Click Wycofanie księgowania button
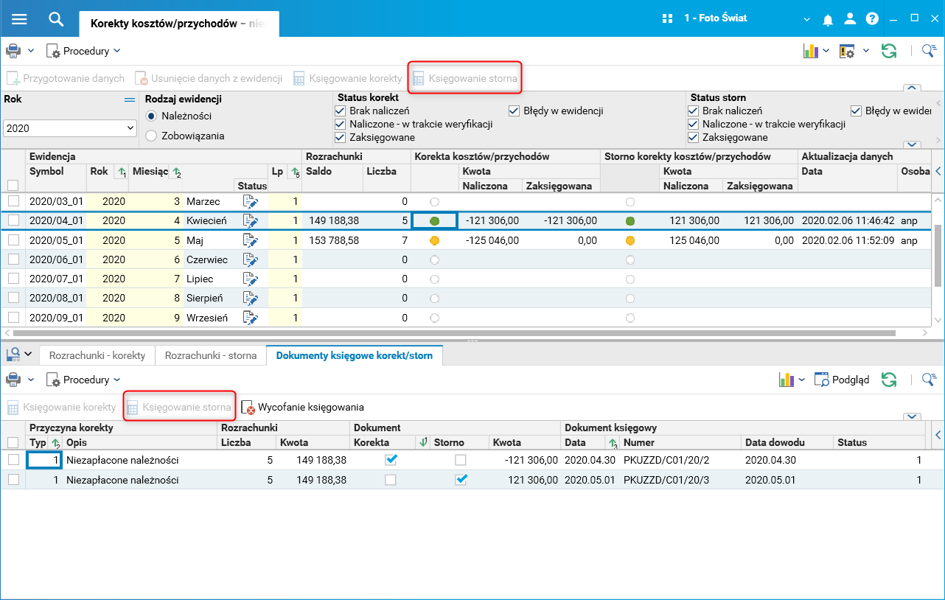 tap(303, 407)
